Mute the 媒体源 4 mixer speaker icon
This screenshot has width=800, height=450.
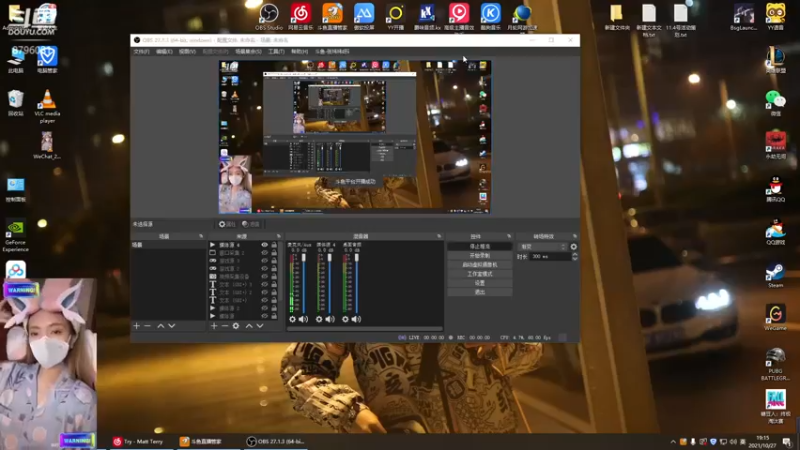tap(330, 319)
